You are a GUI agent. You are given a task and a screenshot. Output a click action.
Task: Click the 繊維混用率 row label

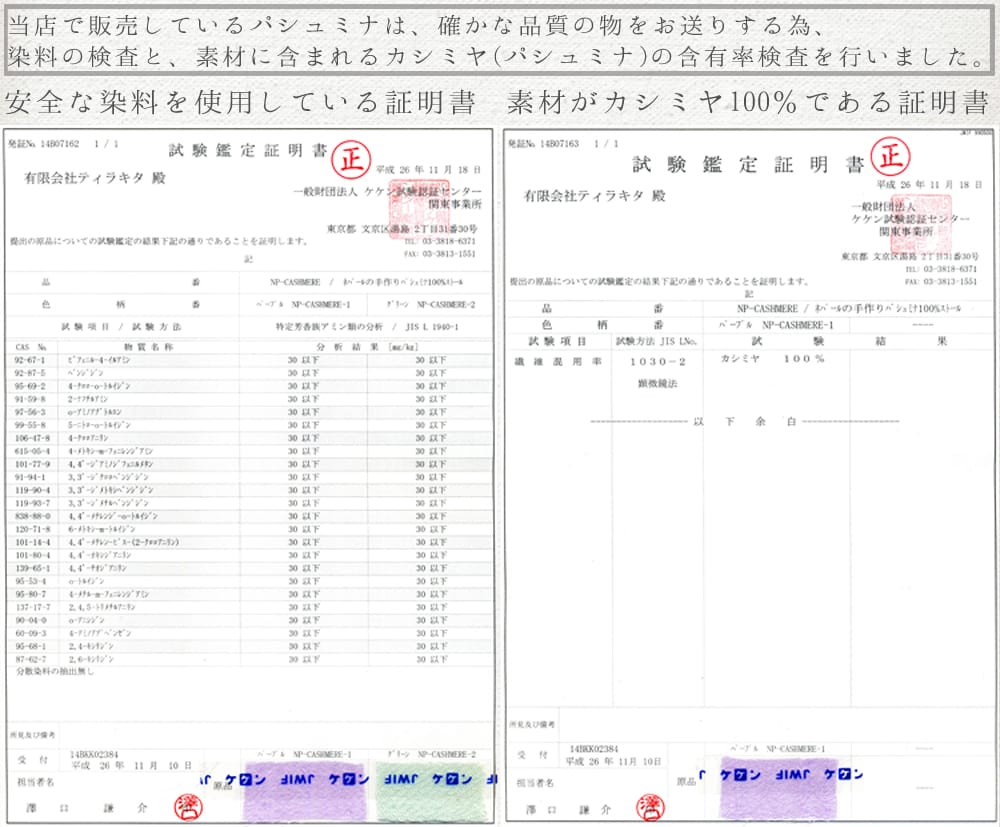point(558,362)
